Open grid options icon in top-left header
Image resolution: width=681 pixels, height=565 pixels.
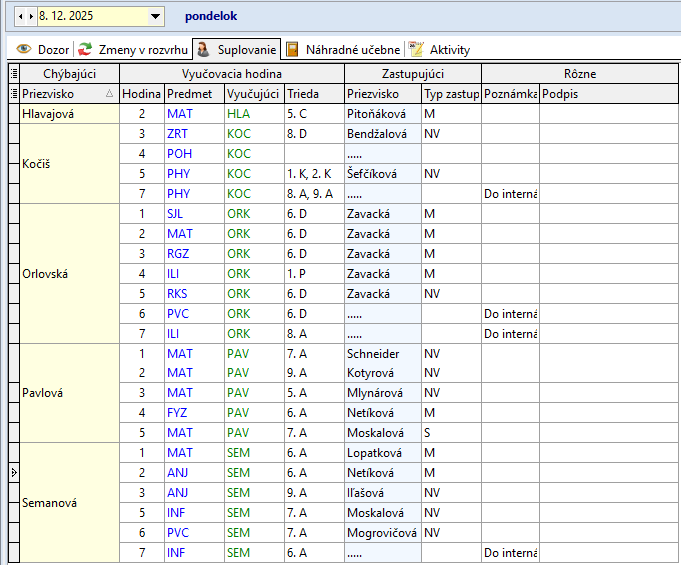(13, 73)
